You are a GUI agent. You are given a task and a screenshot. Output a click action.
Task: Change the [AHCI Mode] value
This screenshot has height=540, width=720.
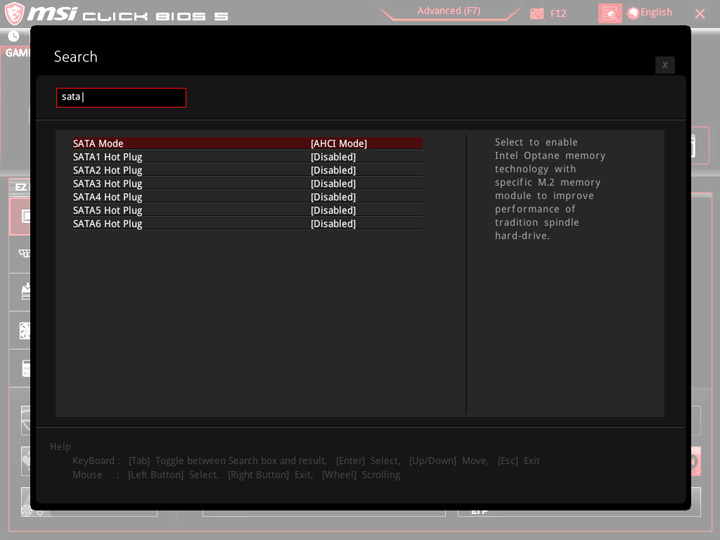(x=338, y=144)
